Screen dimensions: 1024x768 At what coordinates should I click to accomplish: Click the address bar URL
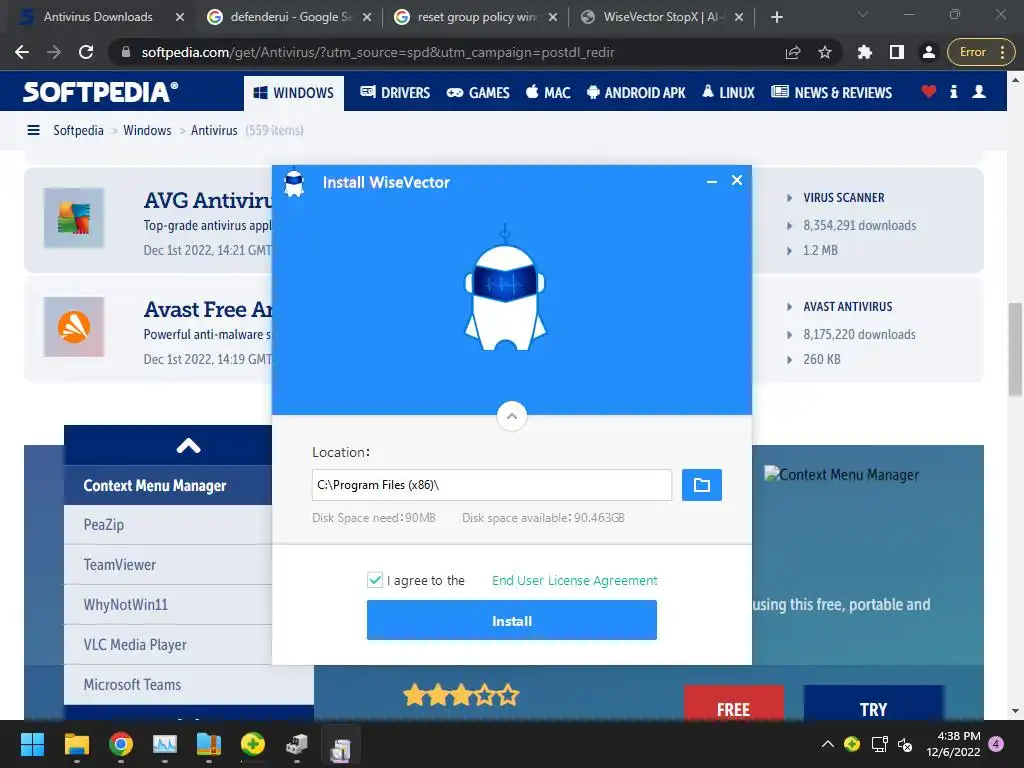pos(377,52)
